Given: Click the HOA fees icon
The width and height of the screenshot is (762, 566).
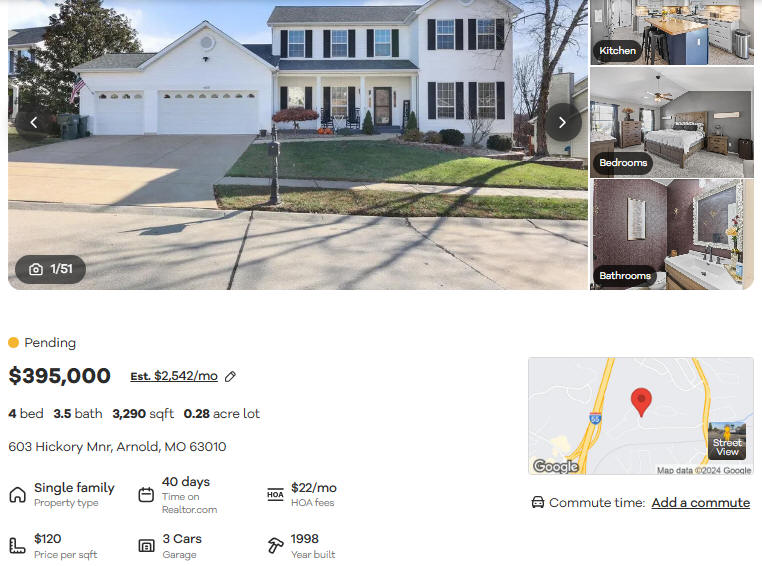Looking at the screenshot, I should click(x=275, y=495).
